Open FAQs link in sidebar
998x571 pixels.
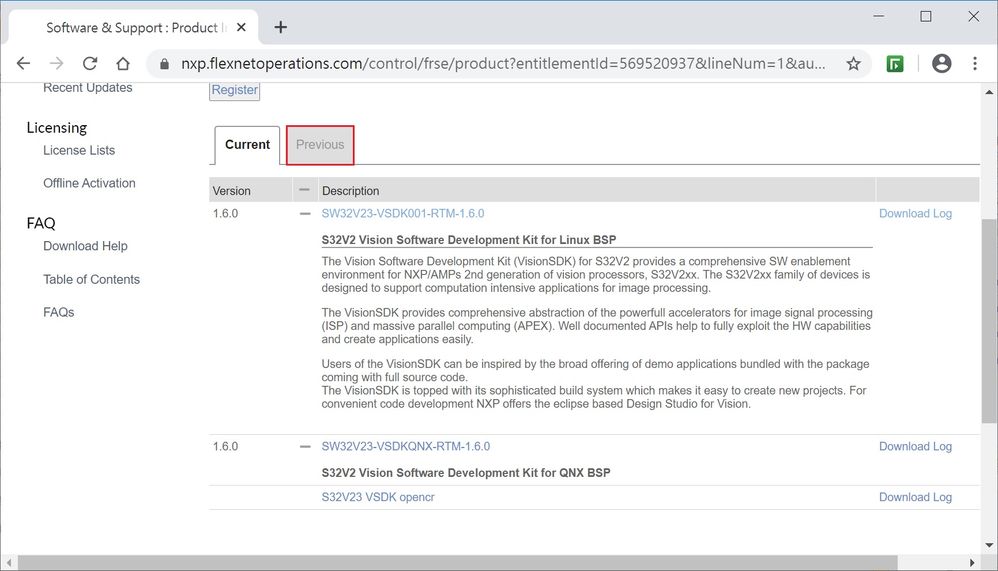(x=59, y=313)
